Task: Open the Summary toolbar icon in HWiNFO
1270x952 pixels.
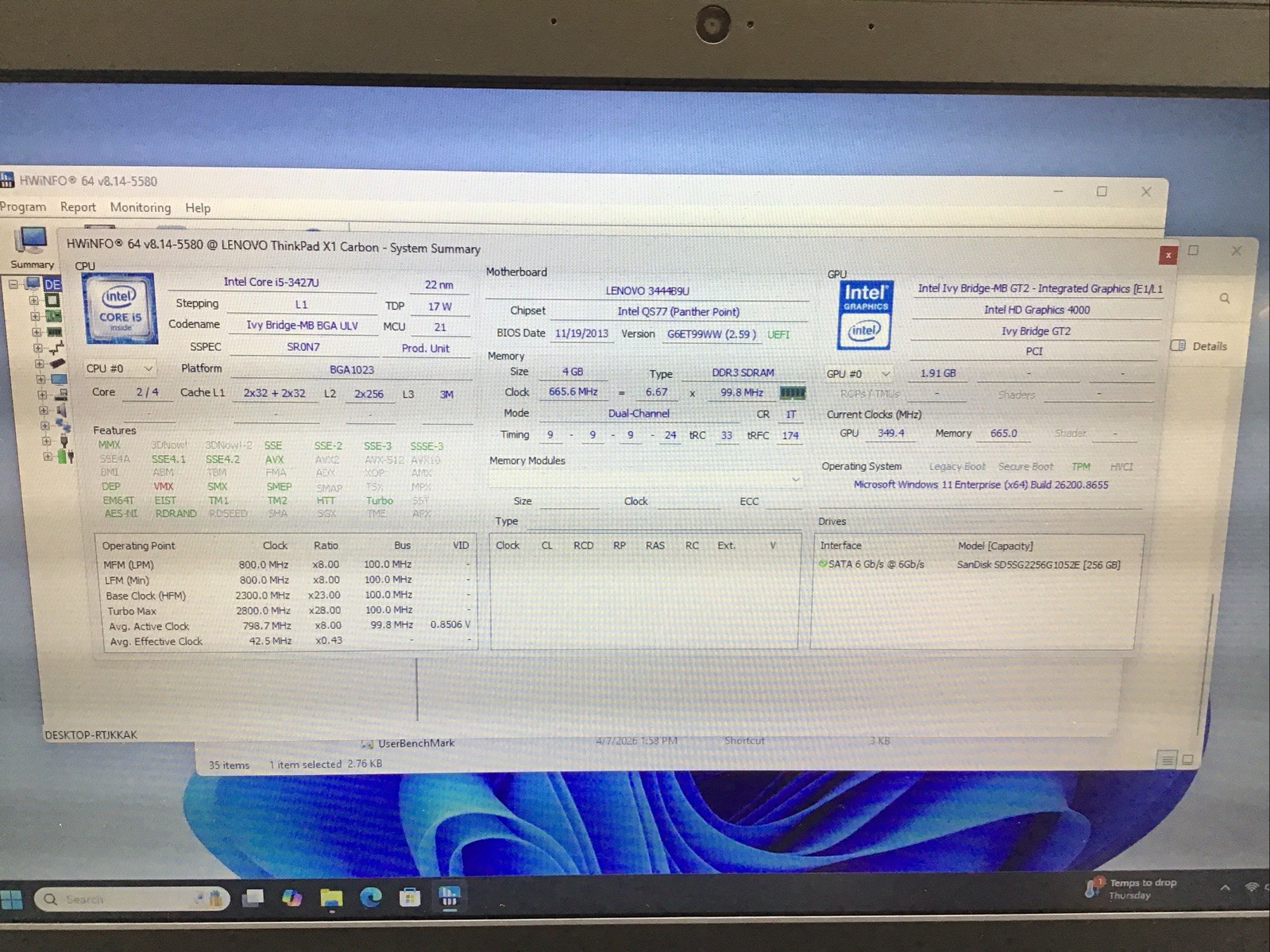Action: coord(32,247)
